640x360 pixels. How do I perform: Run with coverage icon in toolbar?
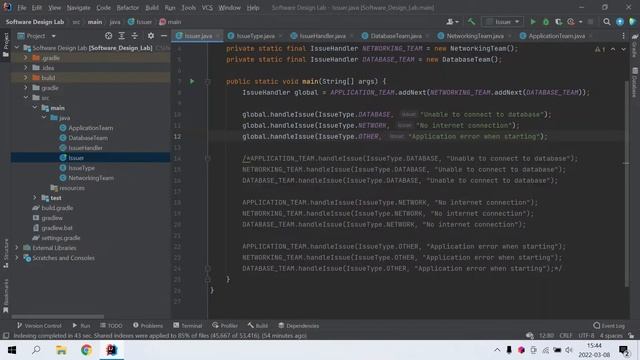pos(558,22)
